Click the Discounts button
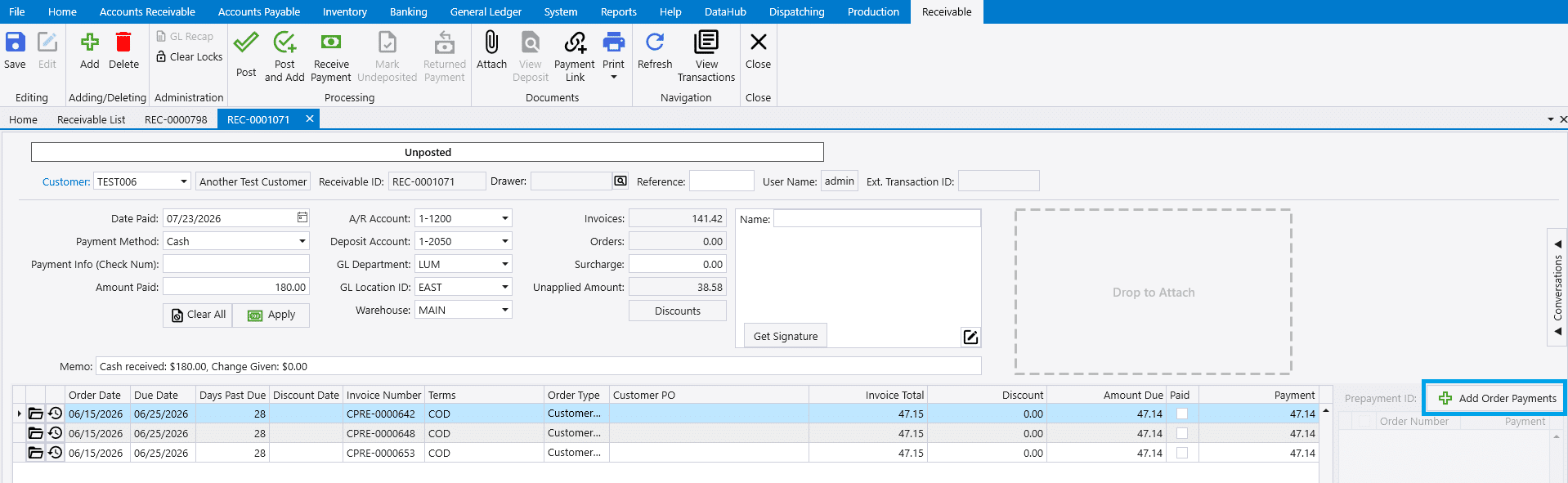The image size is (1568, 483). coord(678,311)
